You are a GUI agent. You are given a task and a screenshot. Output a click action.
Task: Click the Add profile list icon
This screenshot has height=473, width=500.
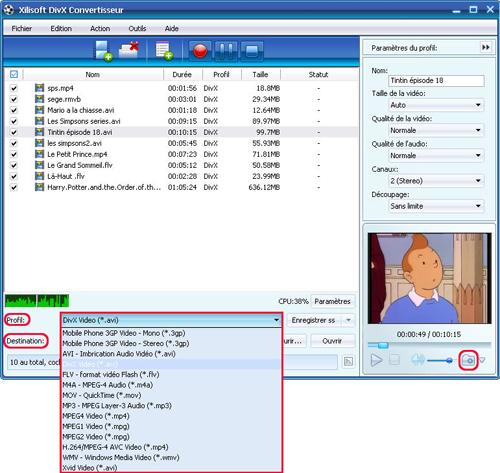click(164, 51)
